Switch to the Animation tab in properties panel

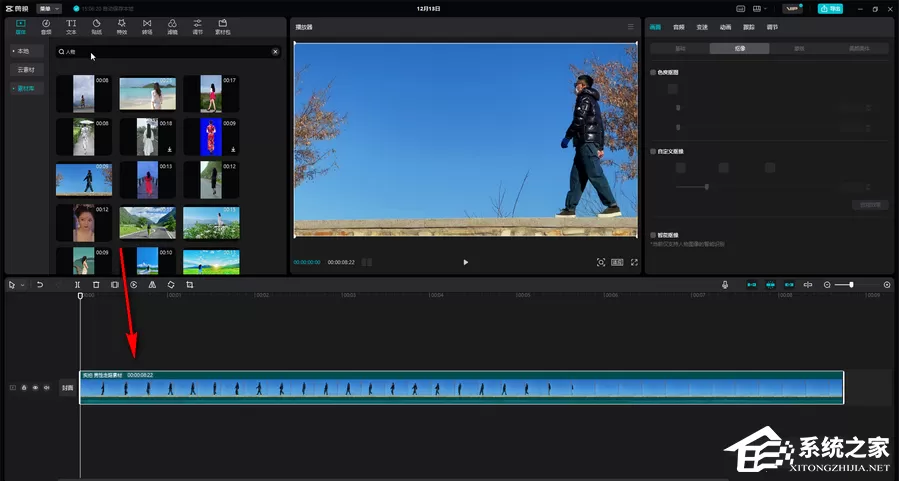[x=725, y=27]
